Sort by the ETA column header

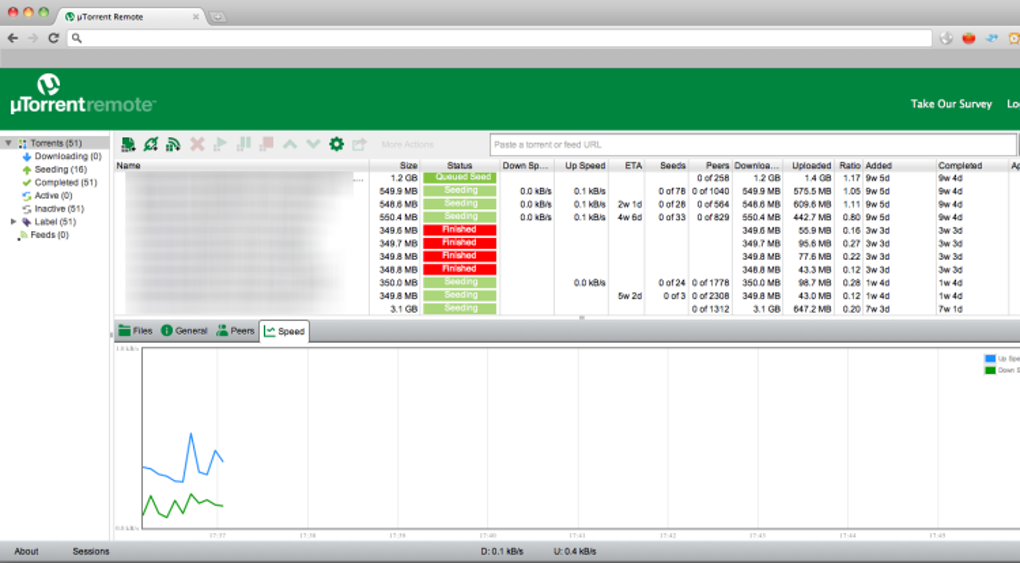(627, 166)
